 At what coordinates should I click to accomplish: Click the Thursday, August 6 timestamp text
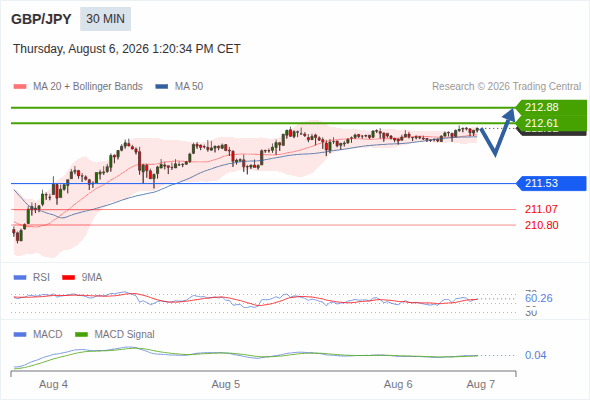(x=127, y=49)
